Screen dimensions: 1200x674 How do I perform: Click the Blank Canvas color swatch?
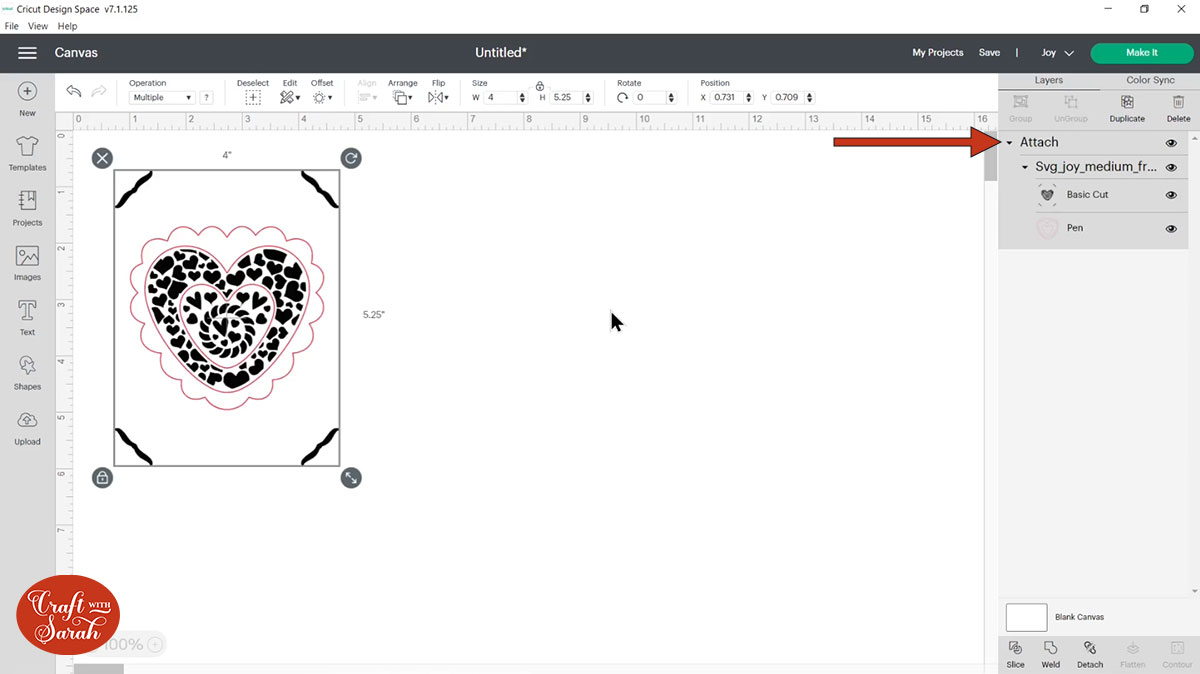point(1026,617)
